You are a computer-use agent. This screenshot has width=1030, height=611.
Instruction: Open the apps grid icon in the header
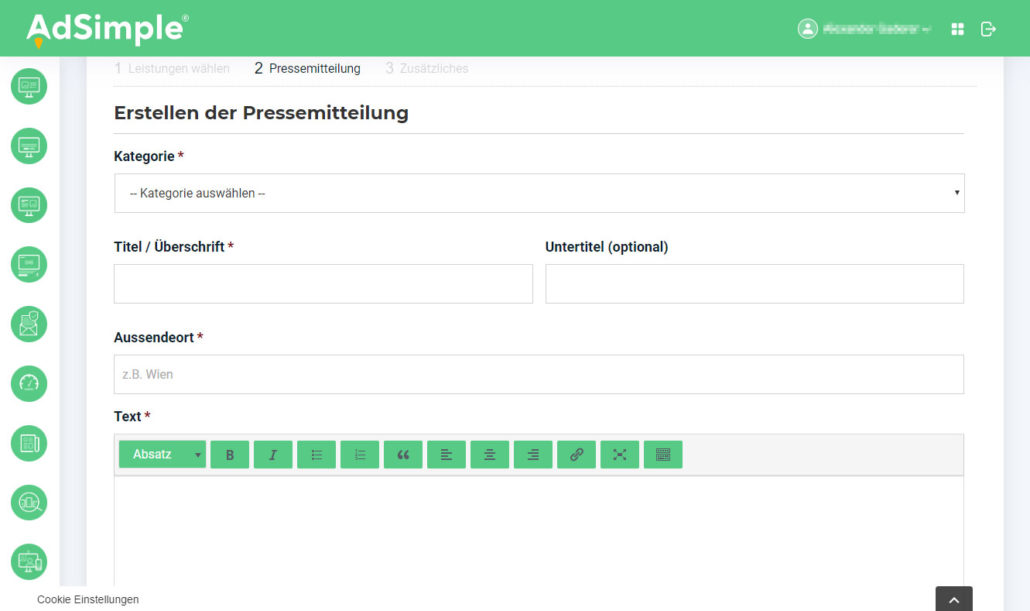(x=957, y=28)
